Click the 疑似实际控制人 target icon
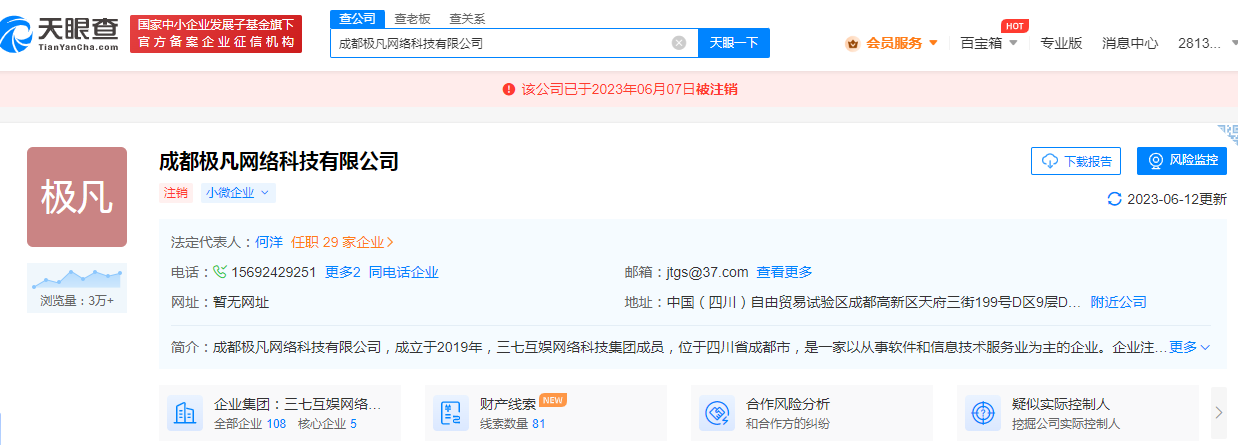 [x=983, y=413]
